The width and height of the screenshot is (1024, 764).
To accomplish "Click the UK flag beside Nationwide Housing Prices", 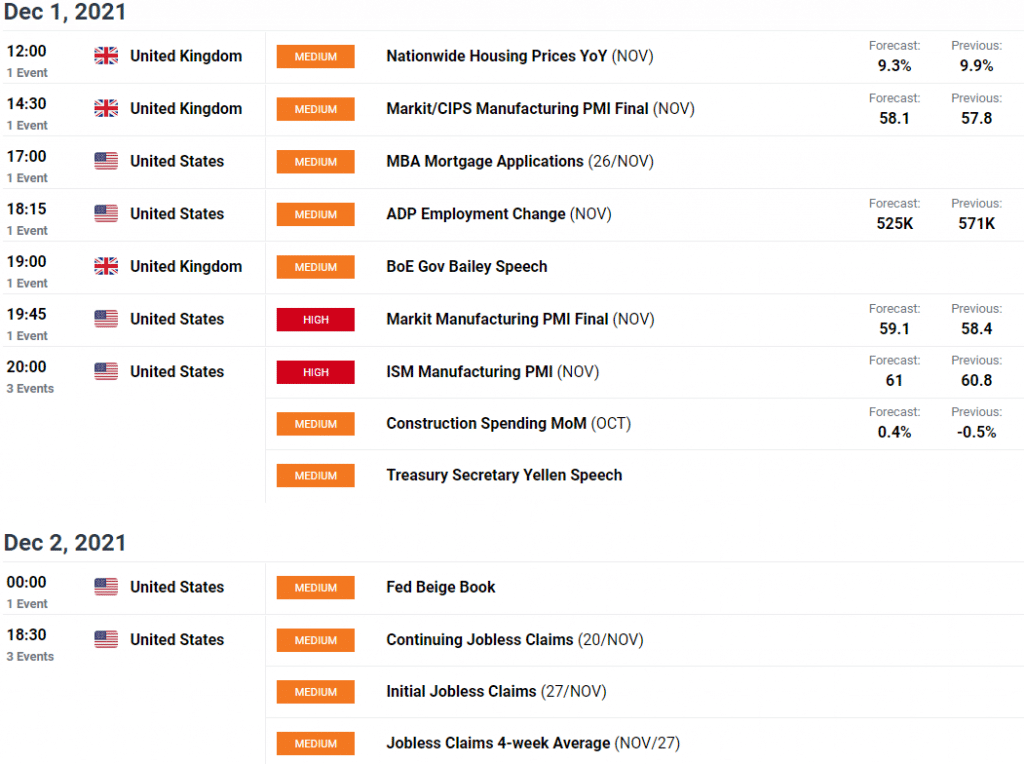I will [x=106, y=56].
